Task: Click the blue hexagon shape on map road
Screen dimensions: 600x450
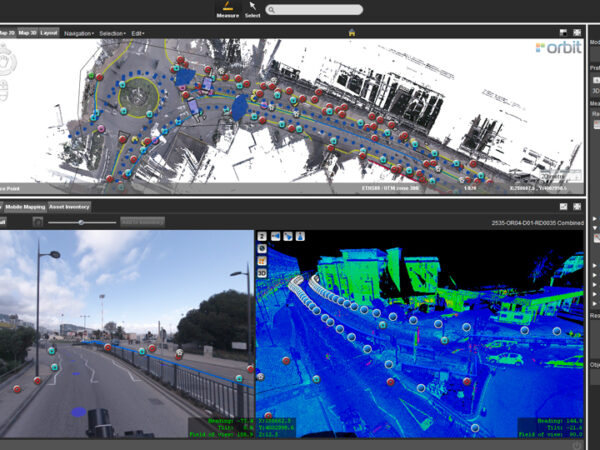Action: click(240, 108)
